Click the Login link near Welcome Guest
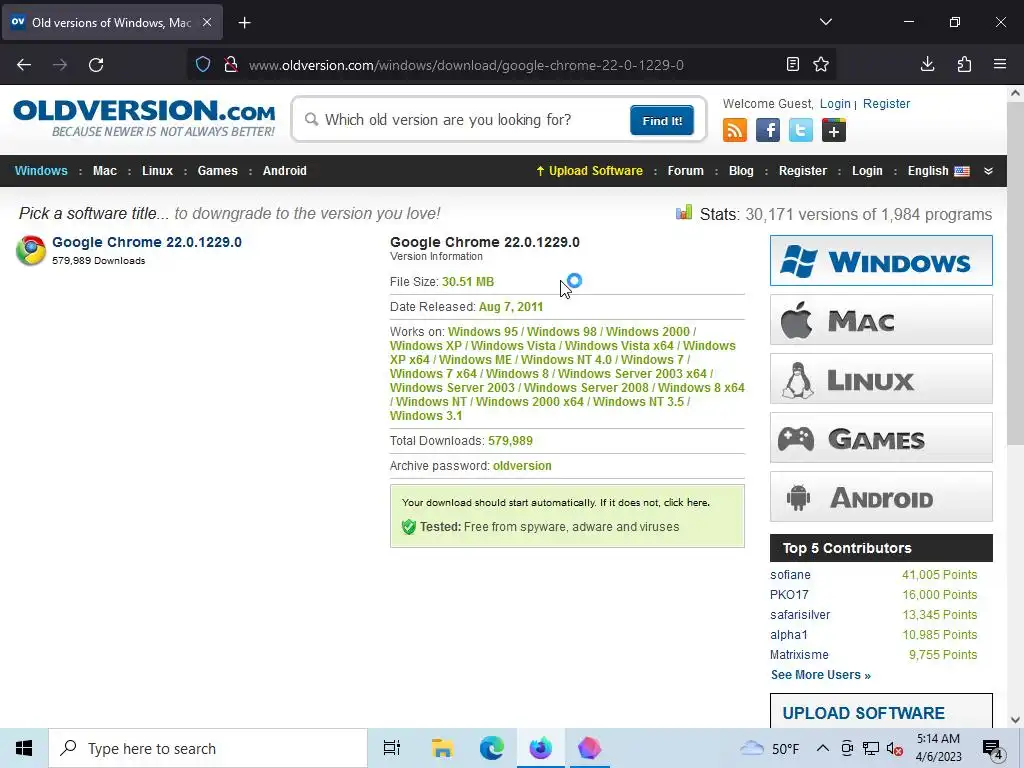This screenshot has width=1024, height=768. point(835,104)
